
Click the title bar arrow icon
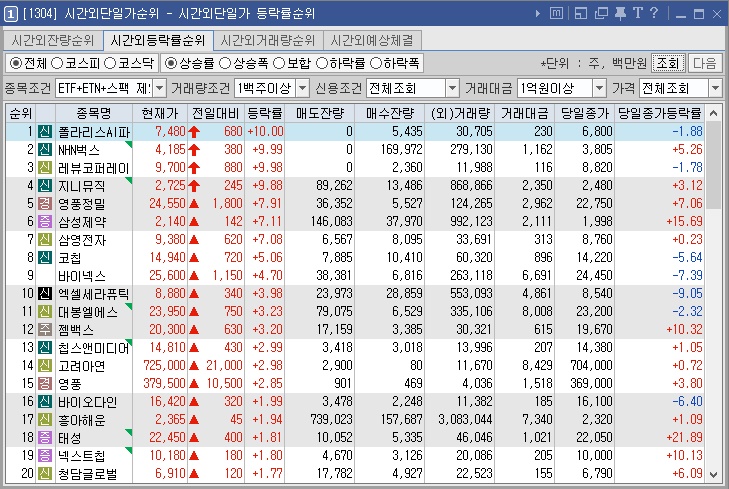point(538,13)
